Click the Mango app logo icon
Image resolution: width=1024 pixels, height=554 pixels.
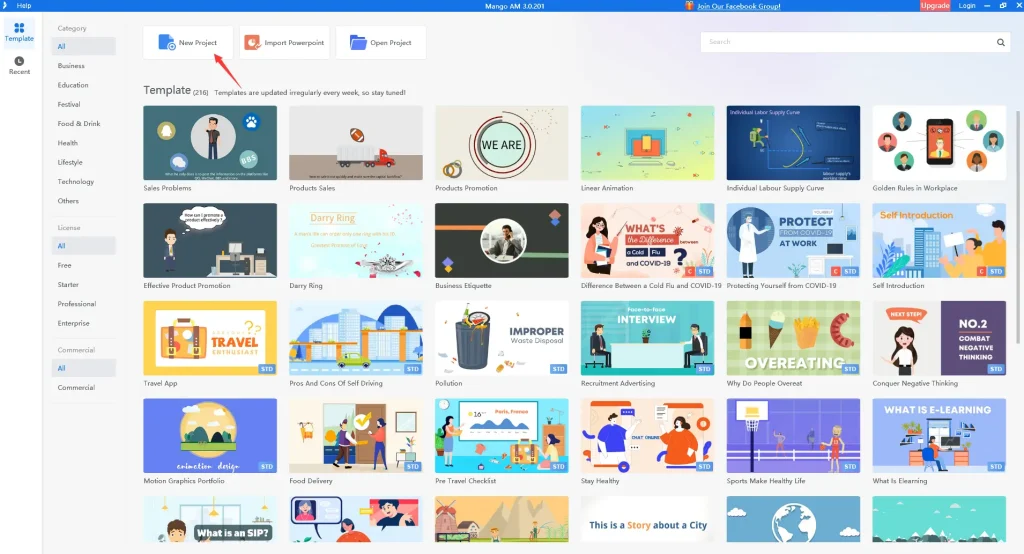pos(5,6)
